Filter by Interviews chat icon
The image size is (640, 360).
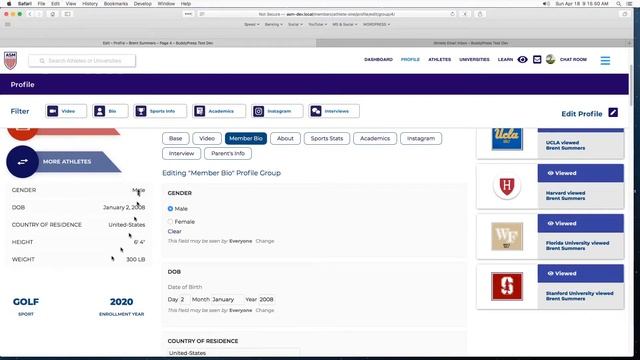coord(316,111)
